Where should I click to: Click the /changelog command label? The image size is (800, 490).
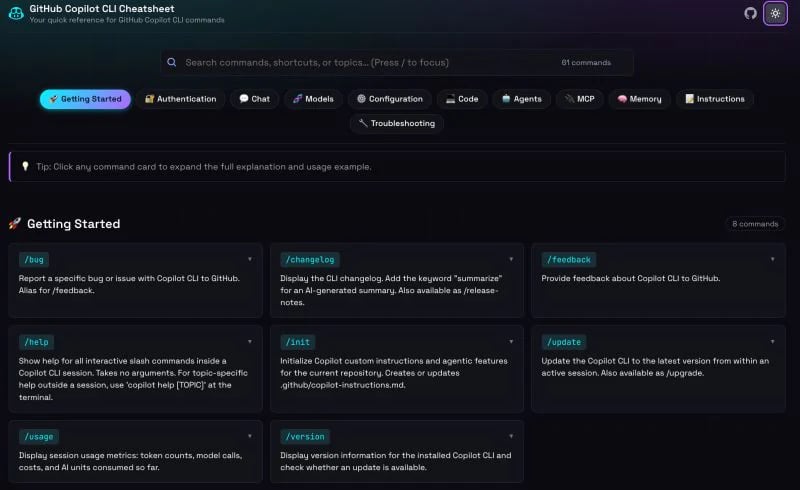310,260
